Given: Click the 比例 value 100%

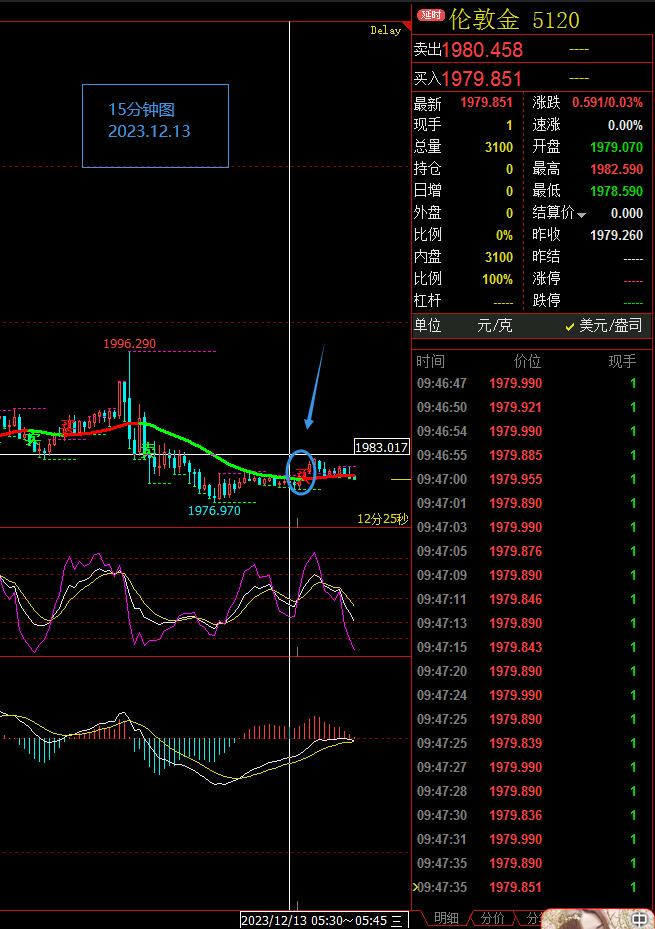Looking at the screenshot, I should tap(497, 279).
